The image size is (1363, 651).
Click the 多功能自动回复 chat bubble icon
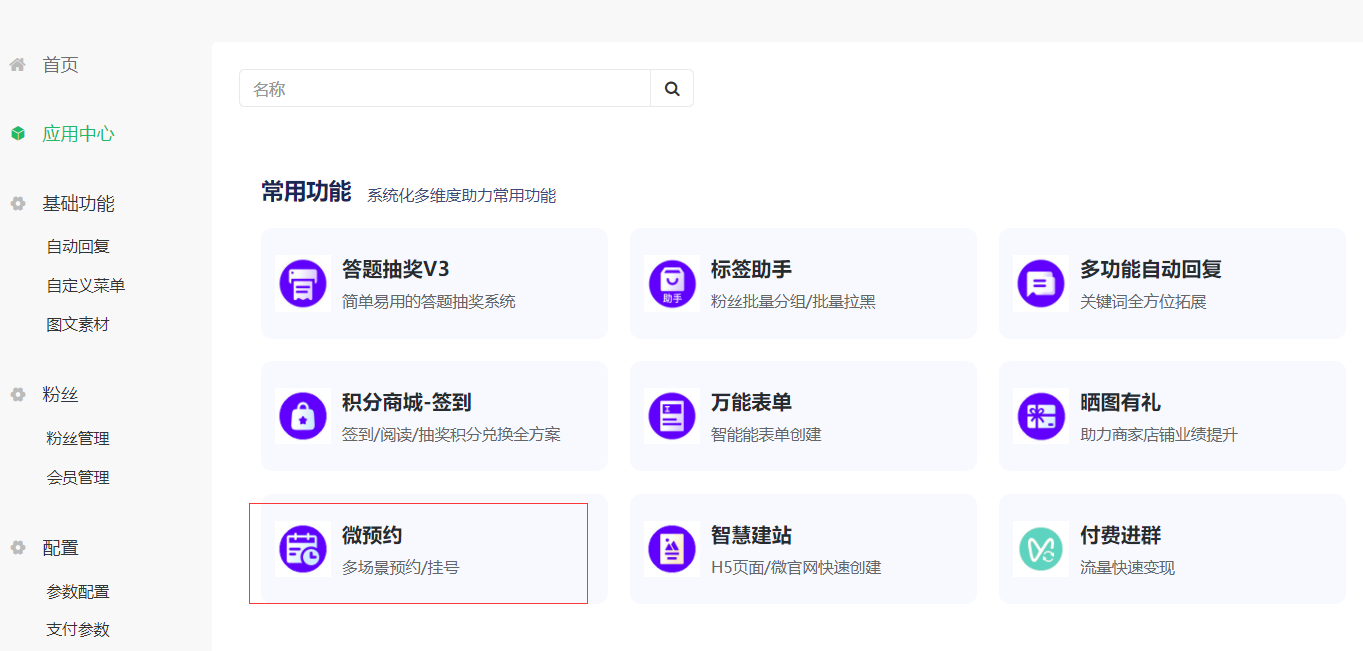(1040, 284)
